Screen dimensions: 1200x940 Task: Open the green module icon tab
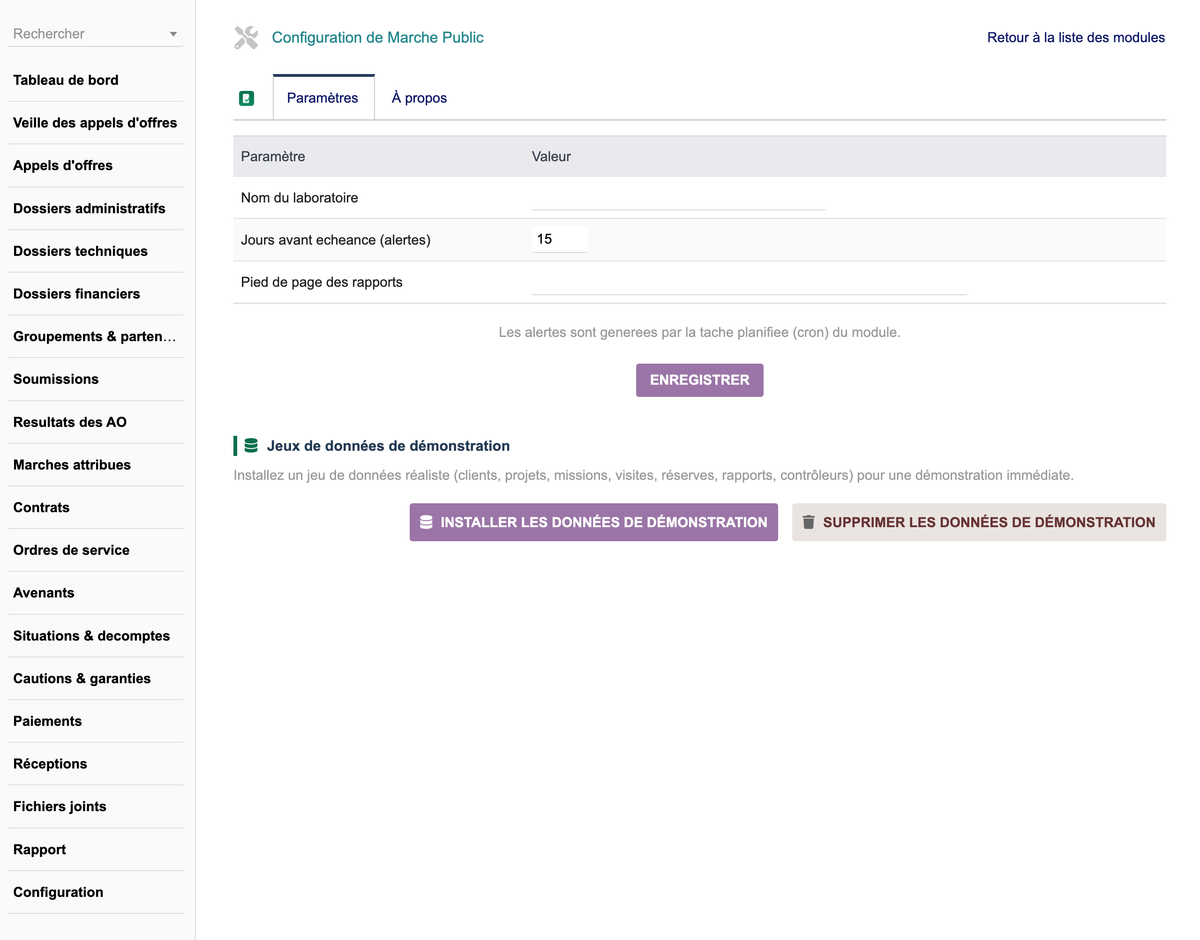click(x=246, y=98)
